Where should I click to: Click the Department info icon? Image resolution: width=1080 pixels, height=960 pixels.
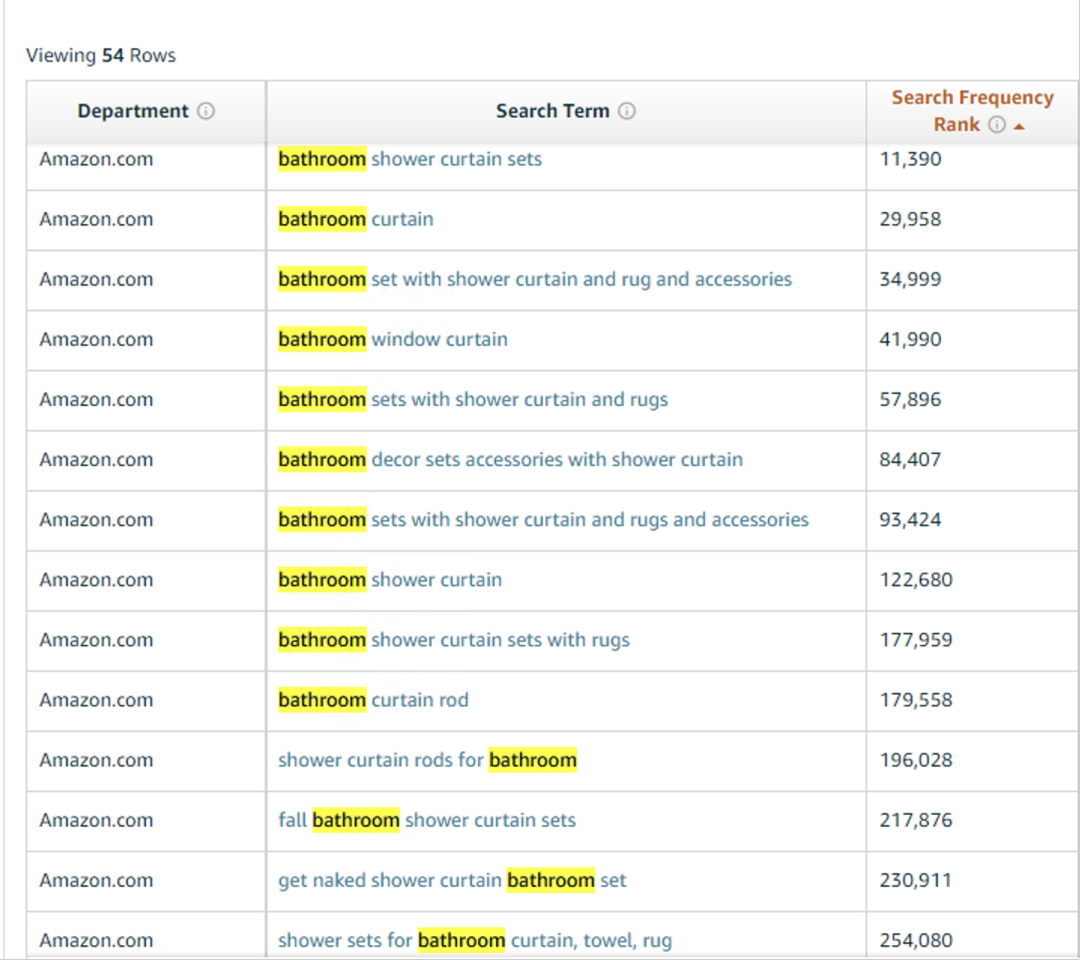(206, 111)
